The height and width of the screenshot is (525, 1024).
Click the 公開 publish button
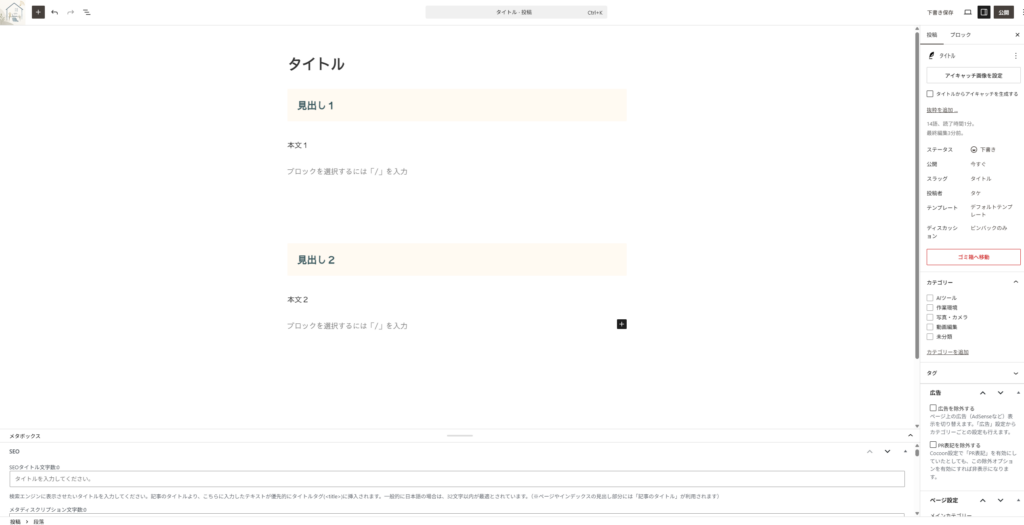coord(1004,12)
